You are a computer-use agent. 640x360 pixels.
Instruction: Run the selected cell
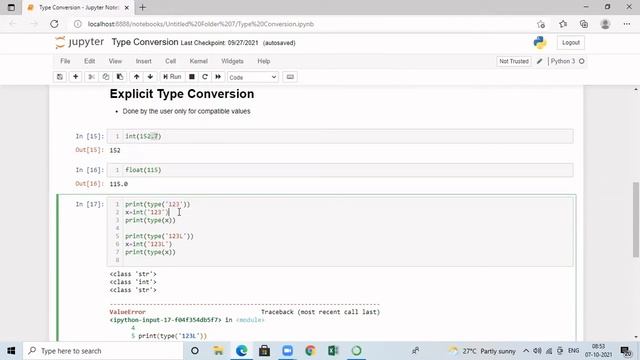click(172, 77)
